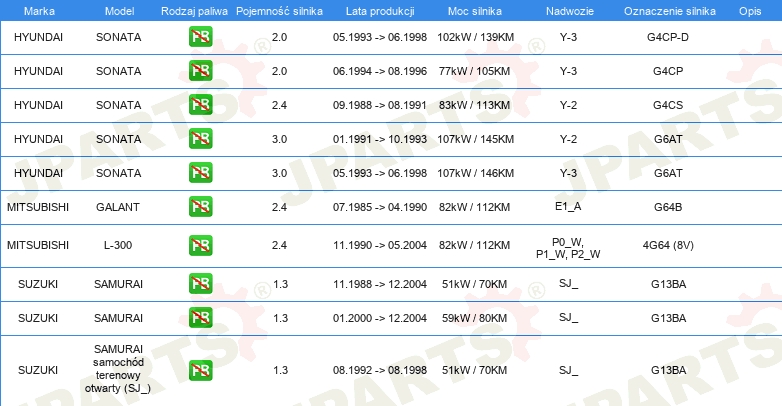782x406 pixels.
Task: Click the Marka column header
Action: [x=39, y=11]
